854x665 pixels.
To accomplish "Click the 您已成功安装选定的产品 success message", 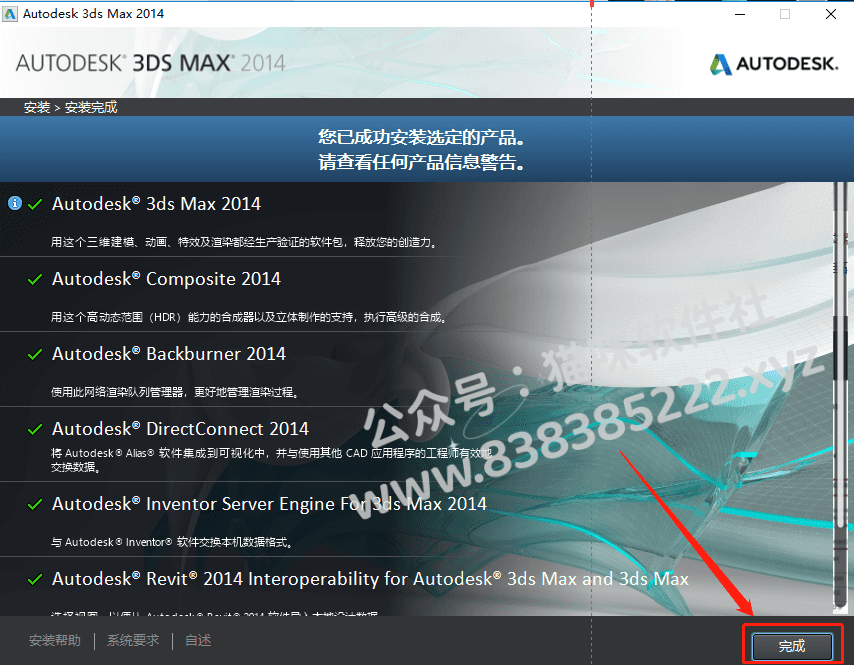I will tap(422, 137).
